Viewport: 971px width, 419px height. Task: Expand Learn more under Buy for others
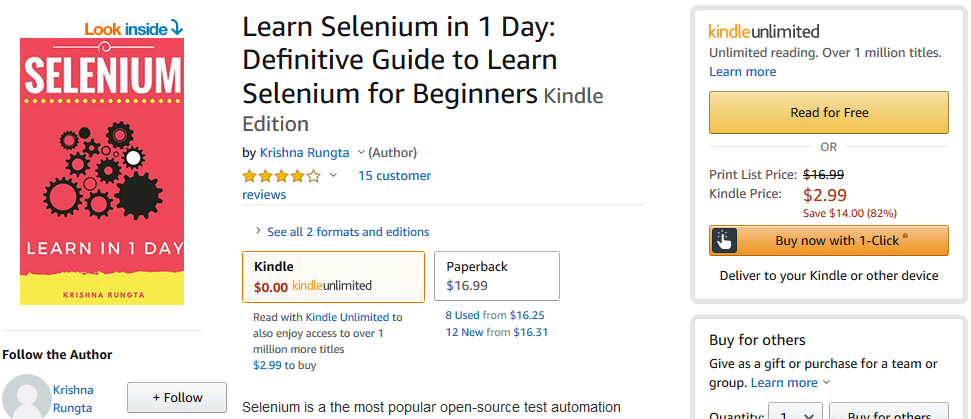click(x=790, y=382)
